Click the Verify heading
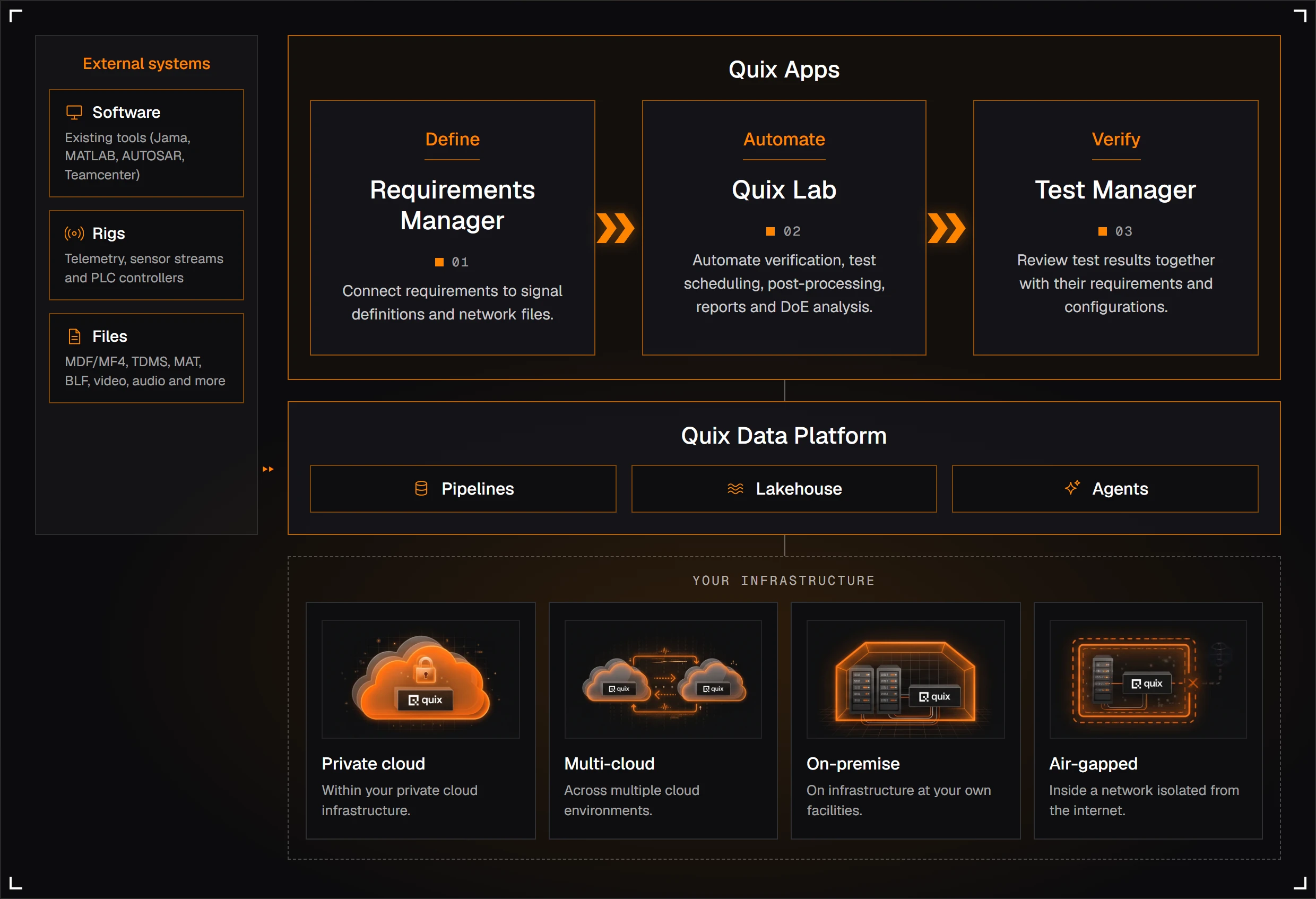1316x899 pixels. tap(1116, 139)
